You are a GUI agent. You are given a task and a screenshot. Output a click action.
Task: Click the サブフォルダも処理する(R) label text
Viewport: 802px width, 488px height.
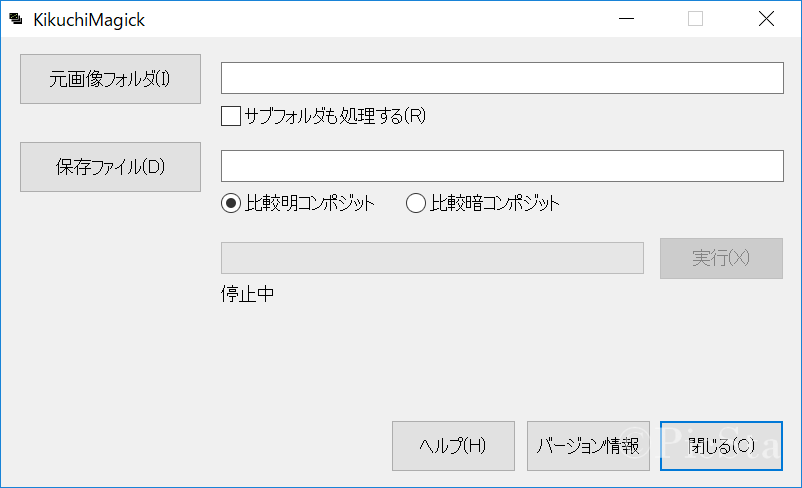(335, 116)
